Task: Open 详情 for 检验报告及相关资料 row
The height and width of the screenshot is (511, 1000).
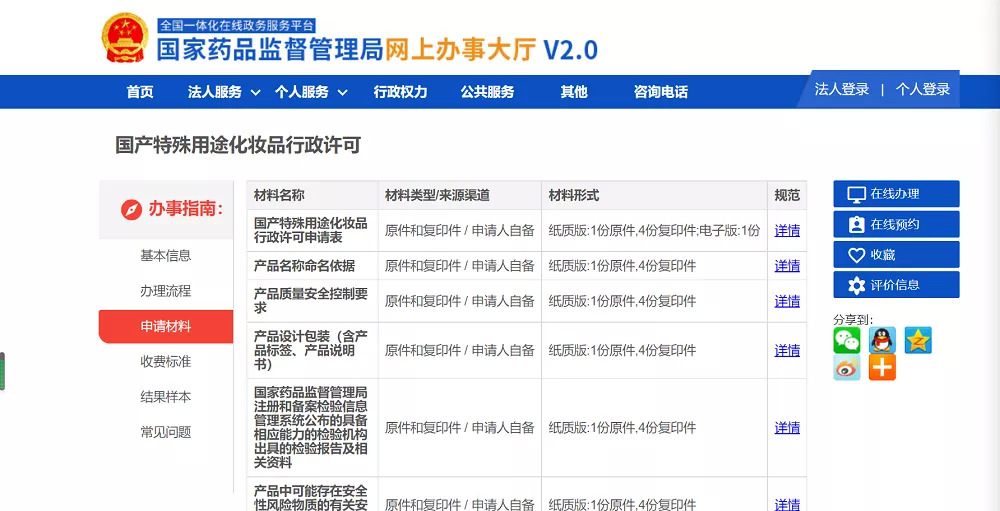Action: click(787, 428)
